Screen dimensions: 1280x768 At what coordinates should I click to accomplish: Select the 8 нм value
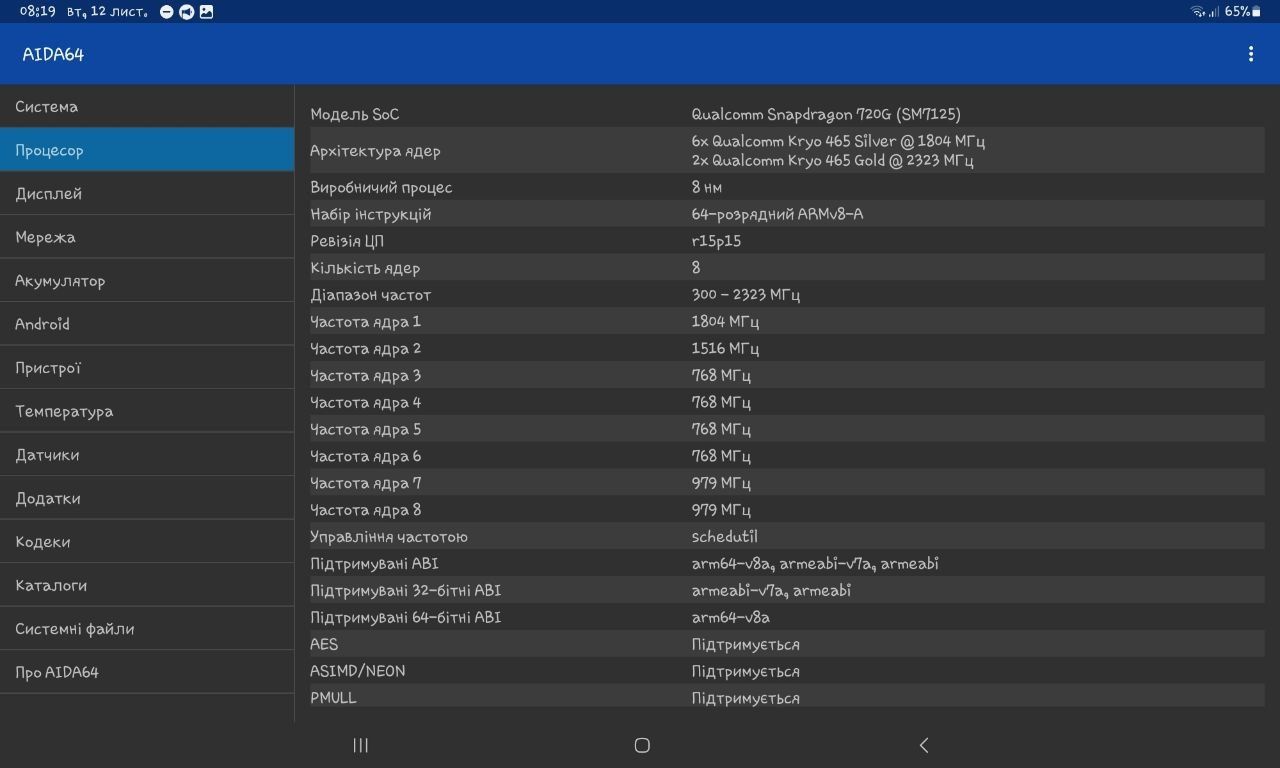point(706,187)
